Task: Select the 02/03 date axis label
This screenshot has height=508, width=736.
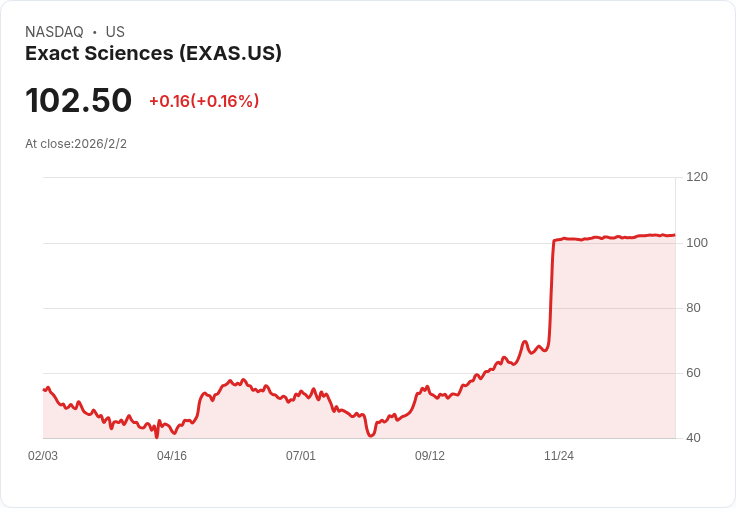Action: click(43, 456)
